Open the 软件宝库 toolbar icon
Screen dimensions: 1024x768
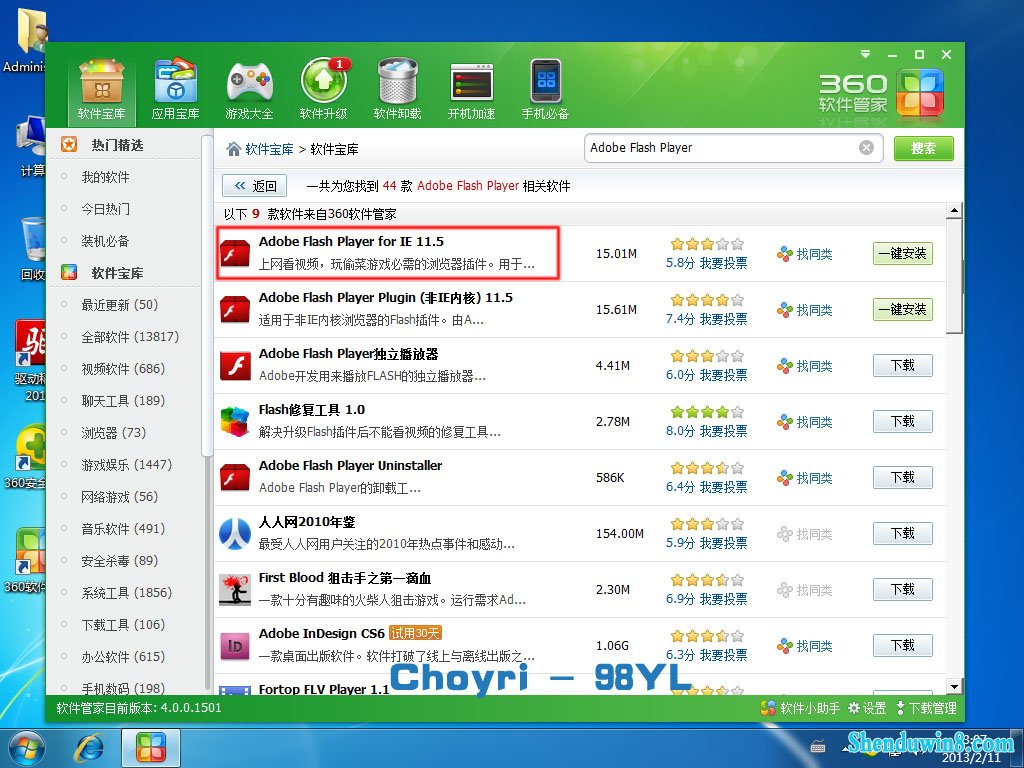[101, 90]
